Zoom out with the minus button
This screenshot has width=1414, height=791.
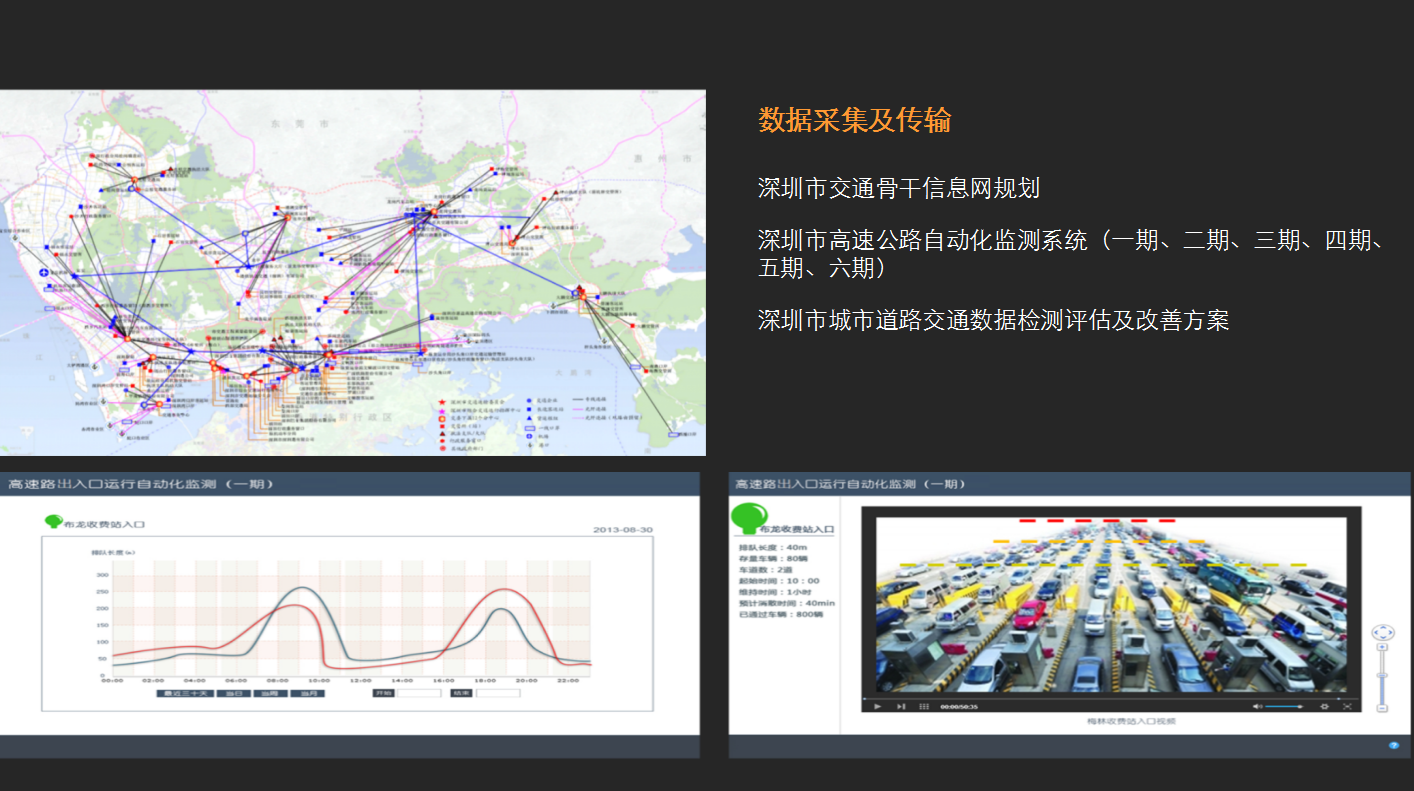[1382, 708]
